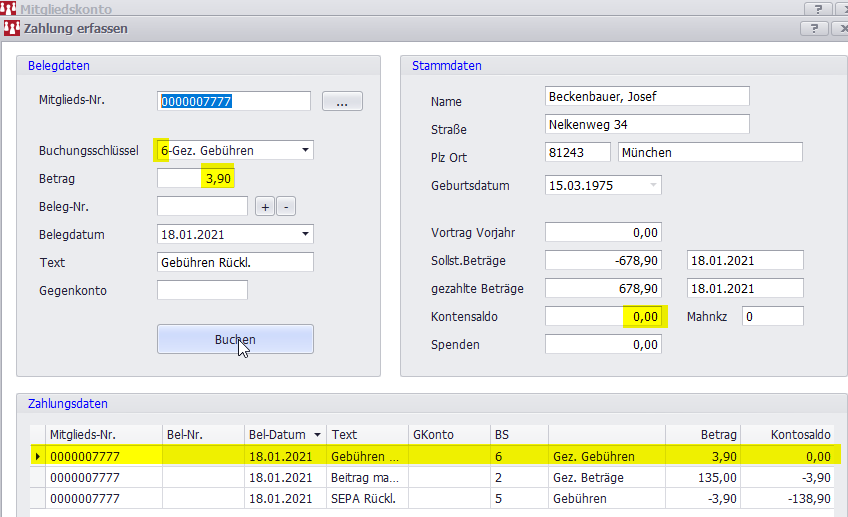Screen dimensions: 848x517
Task: Click the Buchen button
Action: tap(235, 339)
